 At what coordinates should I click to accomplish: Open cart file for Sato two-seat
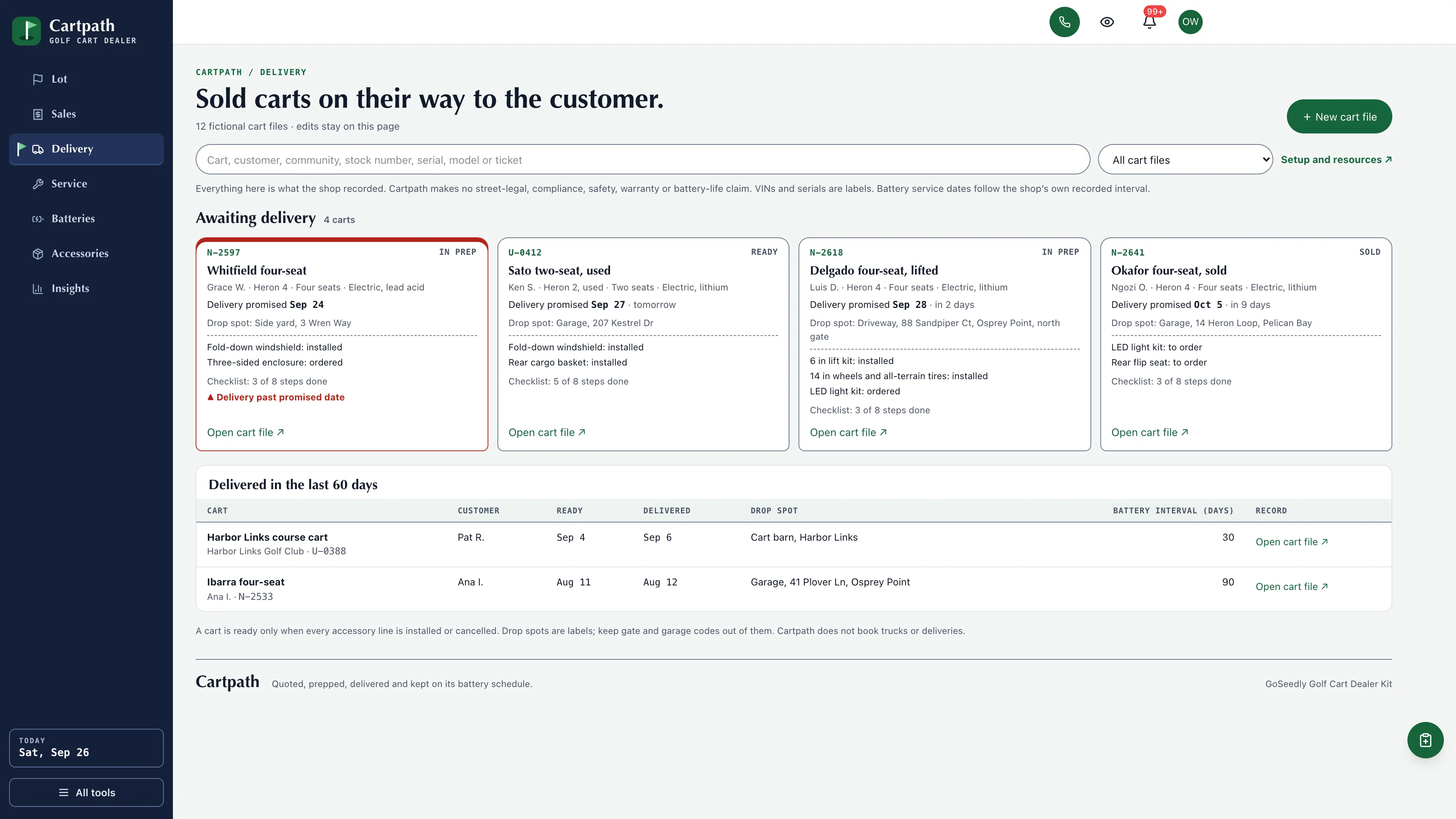tap(546, 432)
